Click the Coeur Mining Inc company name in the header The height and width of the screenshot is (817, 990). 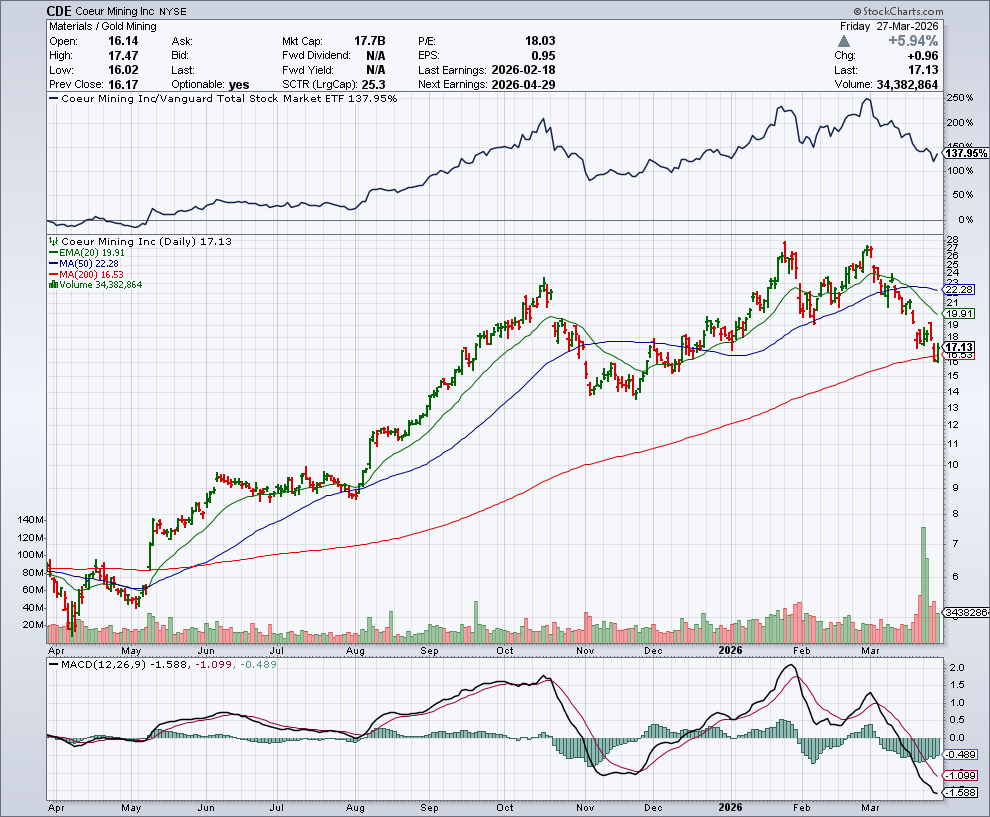[116, 11]
